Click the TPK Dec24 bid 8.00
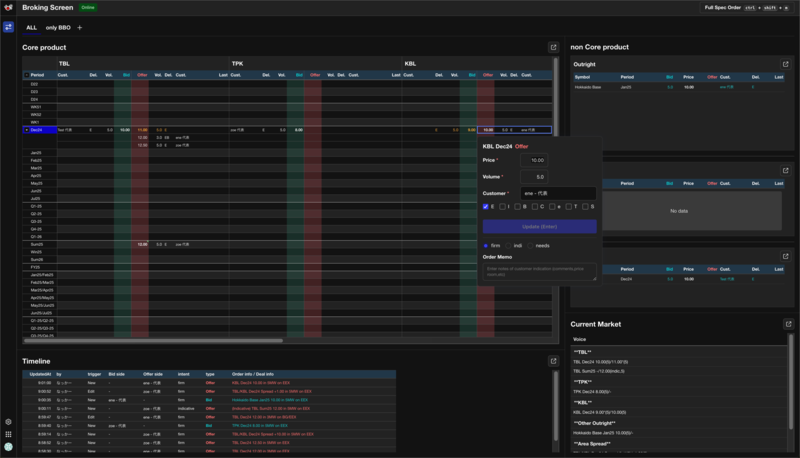800x458 pixels. point(298,130)
